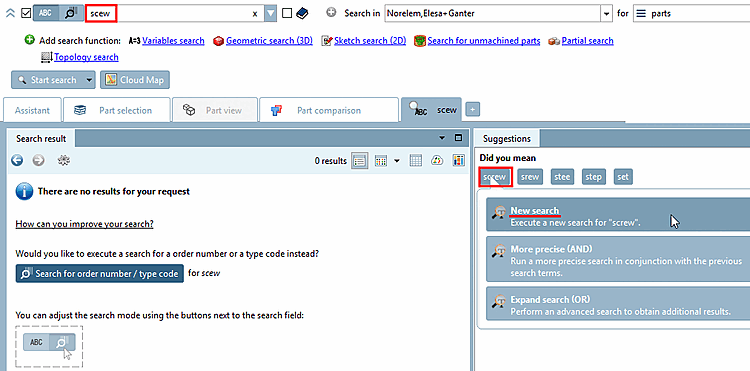Open the view mode dropdown arrow
750x371 pixels.
(x=397, y=161)
